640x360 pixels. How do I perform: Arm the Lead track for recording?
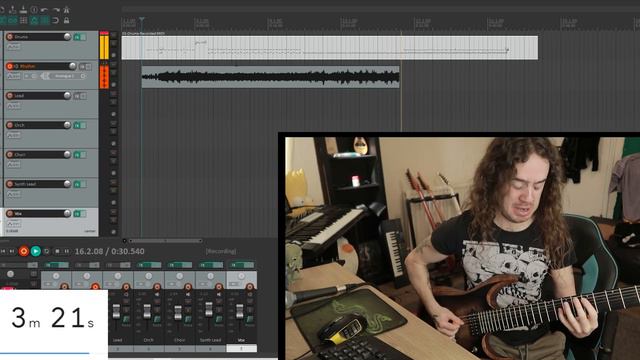10,96
